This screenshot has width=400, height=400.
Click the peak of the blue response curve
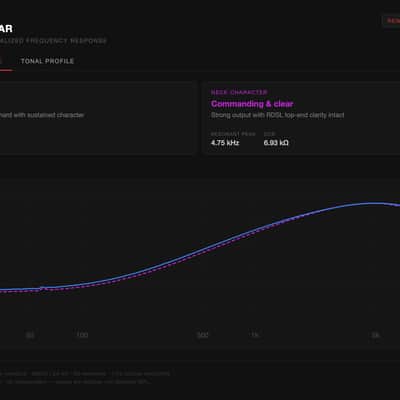click(373, 203)
